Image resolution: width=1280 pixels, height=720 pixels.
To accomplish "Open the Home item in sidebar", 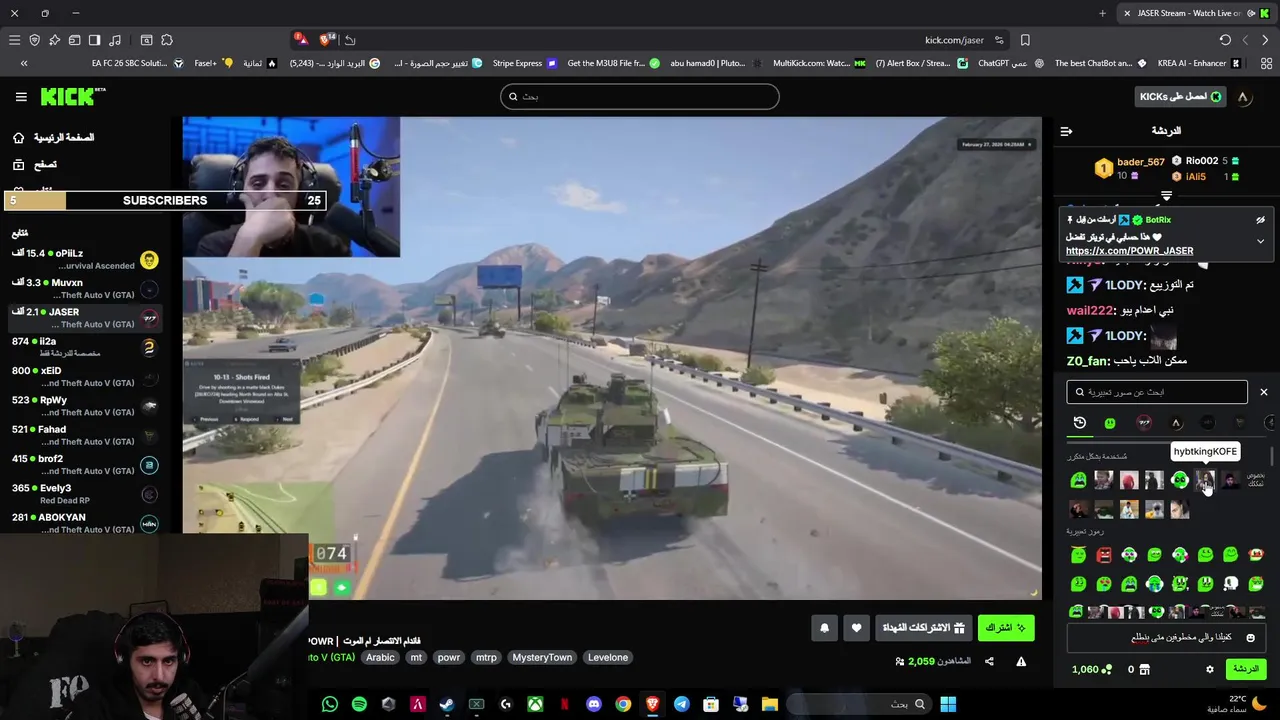I will tap(53, 137).
